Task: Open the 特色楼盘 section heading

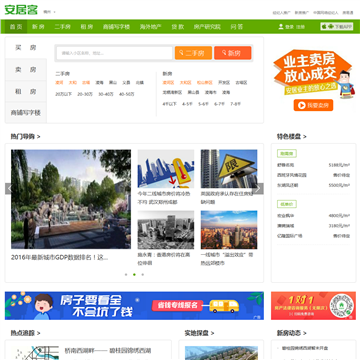Action: 291,137
